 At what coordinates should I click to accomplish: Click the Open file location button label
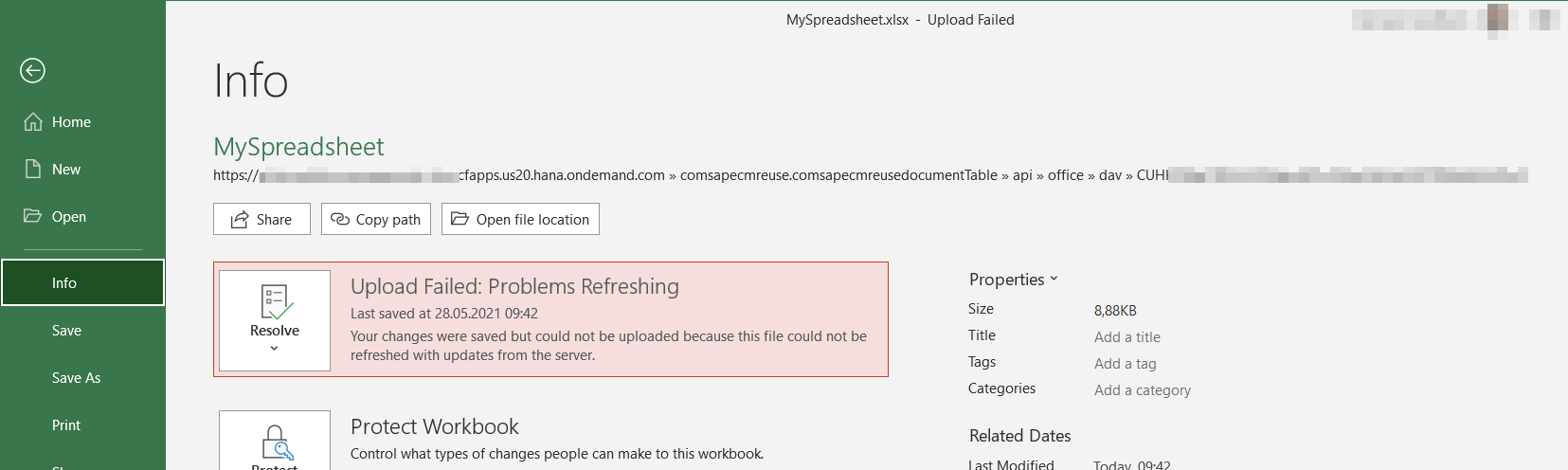tap(532, 219)
